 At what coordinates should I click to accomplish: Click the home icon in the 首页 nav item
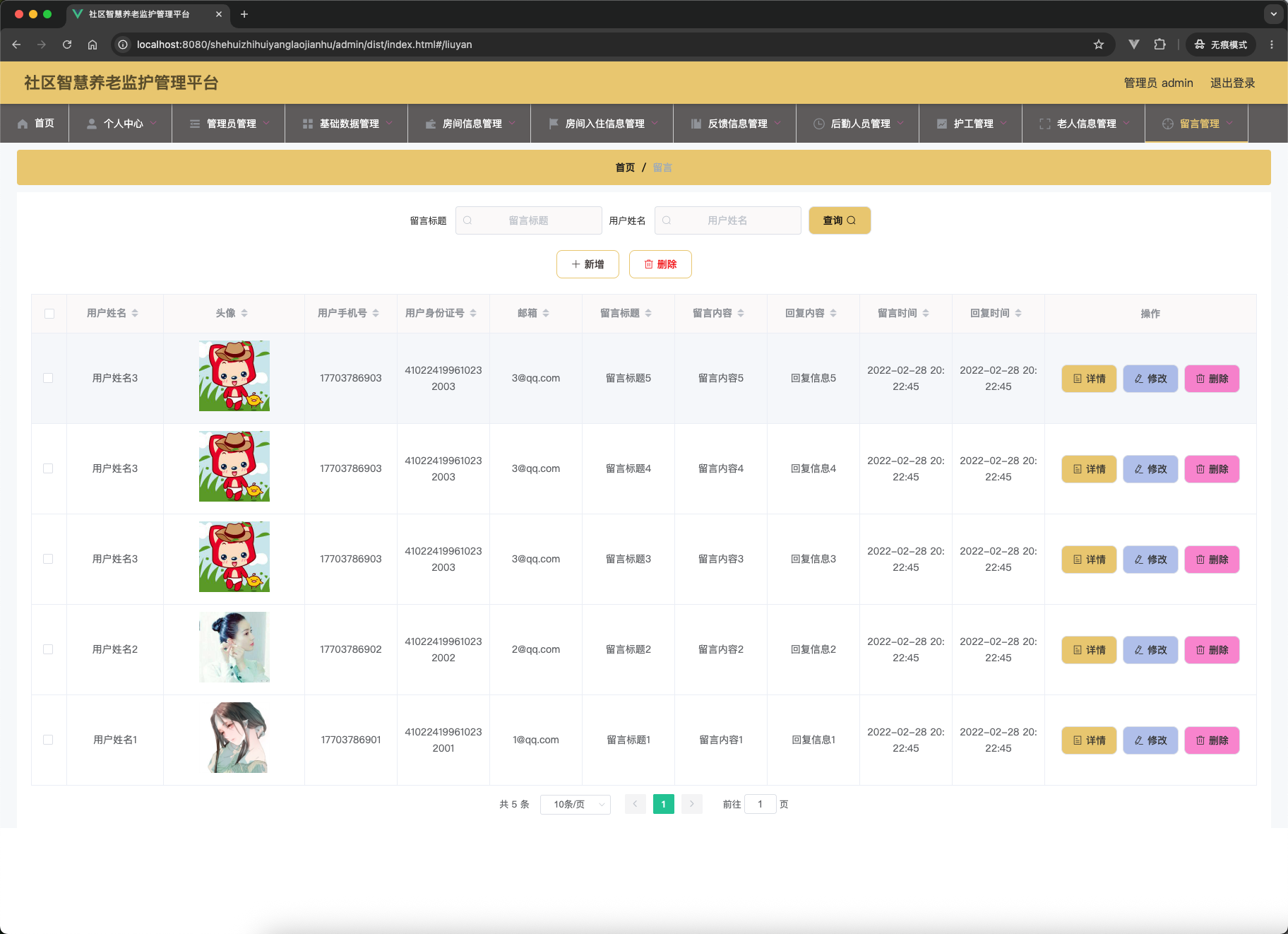(x=23, y=124)
